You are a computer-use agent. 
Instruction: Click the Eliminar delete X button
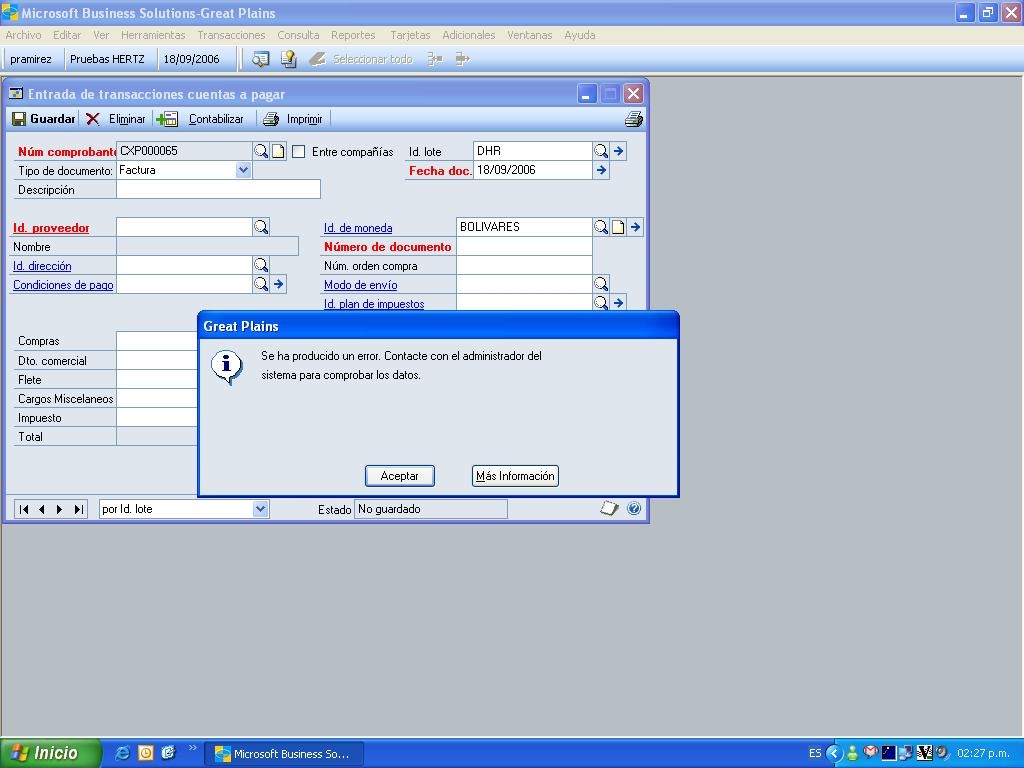coord(116,119)
